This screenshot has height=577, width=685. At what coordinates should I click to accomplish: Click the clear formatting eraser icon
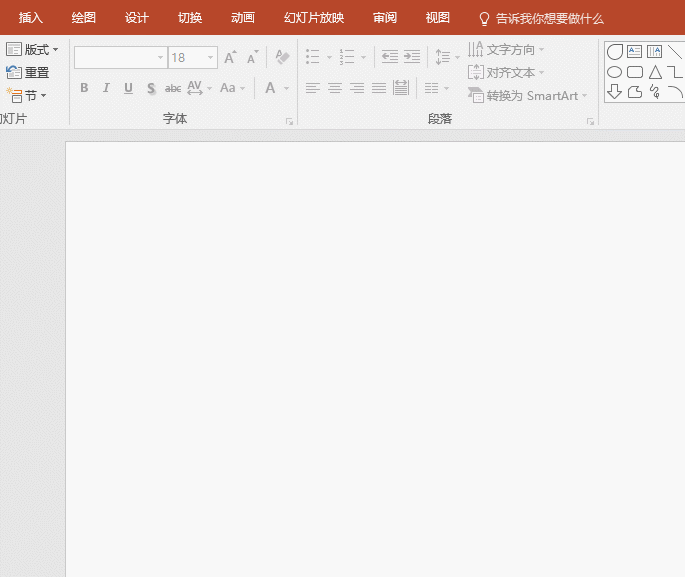point(282,58)
